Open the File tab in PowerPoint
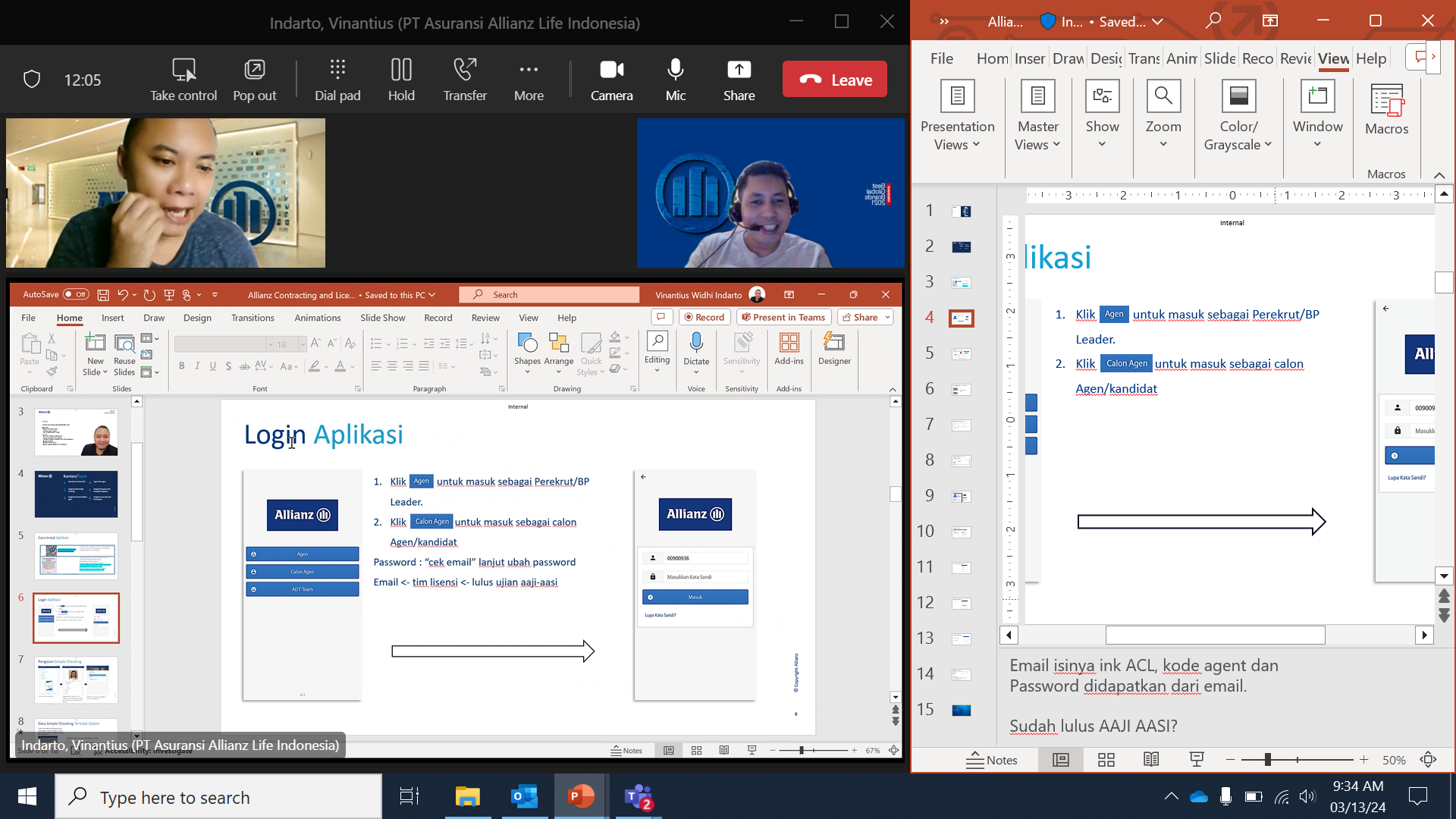 pyautogui.click(x=941, y=58)
